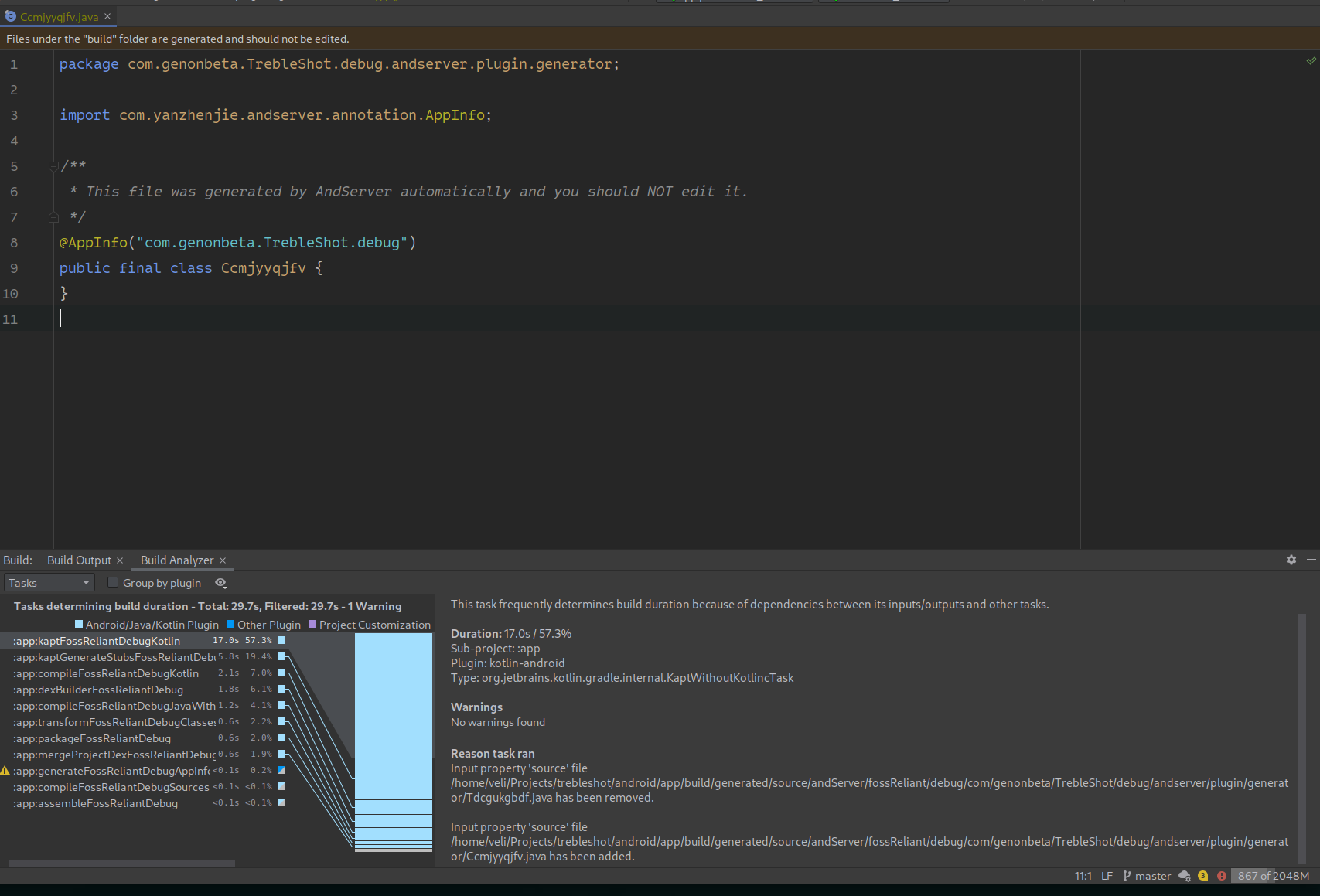
Task: Open the filter eye icon in Build Analyzer
Action: [220, 582]
